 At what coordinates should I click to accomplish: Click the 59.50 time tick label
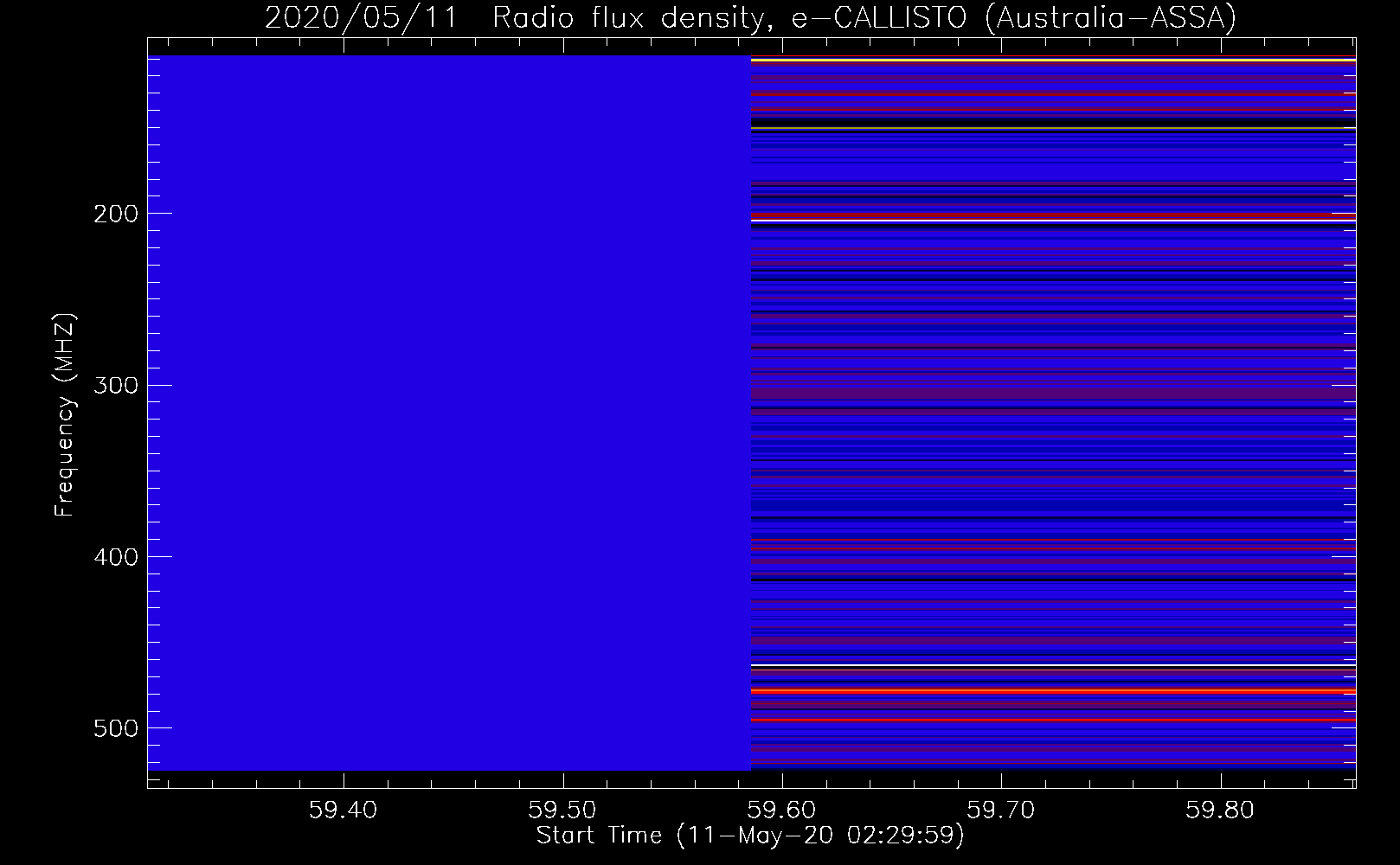coord(563,811)
